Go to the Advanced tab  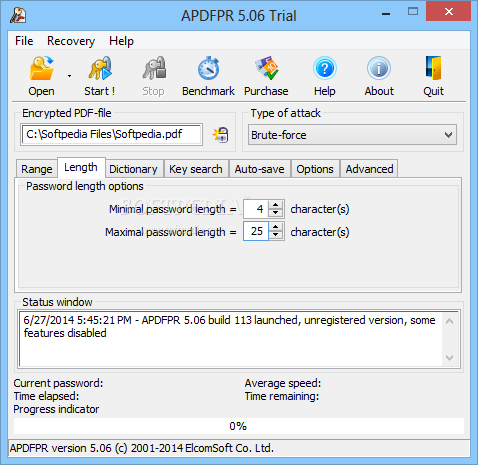(x=369, y=169)
